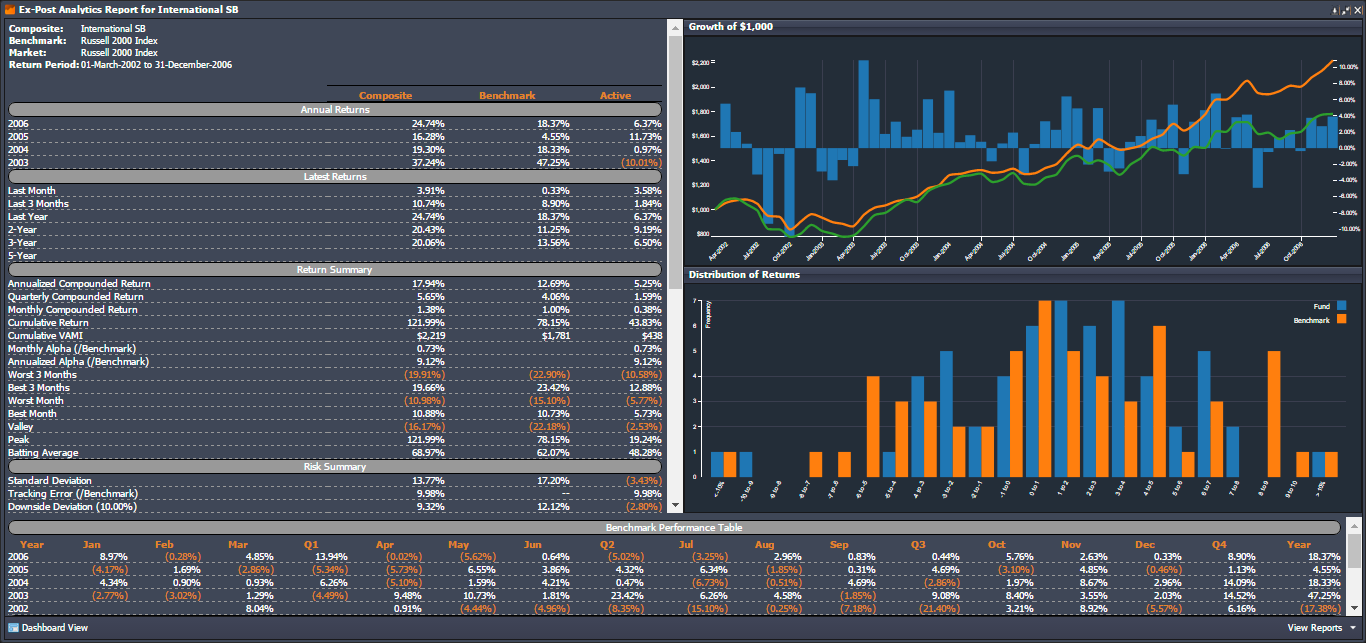Select the Composite column header
This screenshot has width=1366, height=643.
[385, 96]
